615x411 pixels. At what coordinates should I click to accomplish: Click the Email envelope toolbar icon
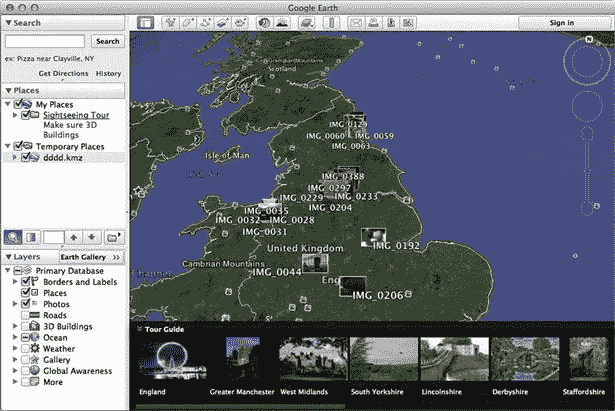coord(355,23)
